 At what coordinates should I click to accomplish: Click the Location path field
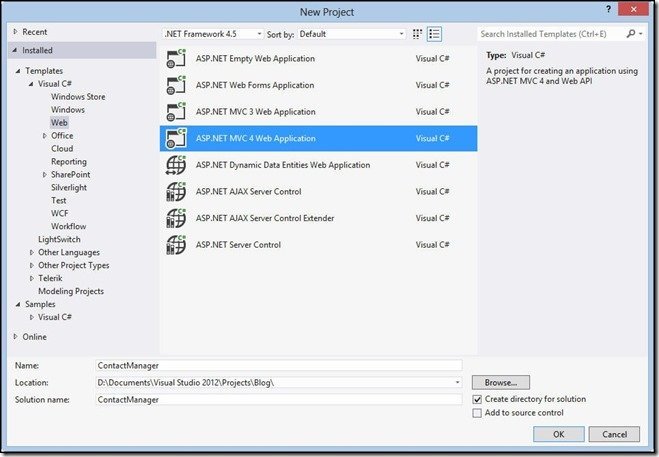coord(274,383)
